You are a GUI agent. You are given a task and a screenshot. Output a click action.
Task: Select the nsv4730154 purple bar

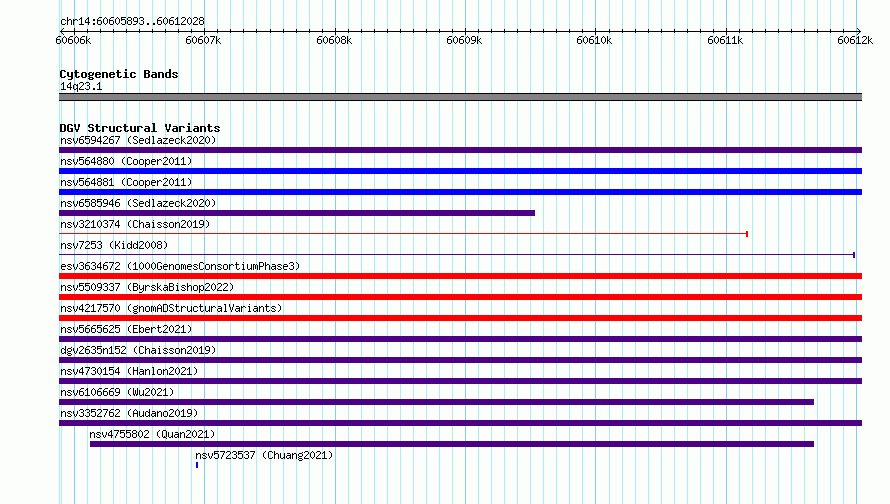click(460, 381)
